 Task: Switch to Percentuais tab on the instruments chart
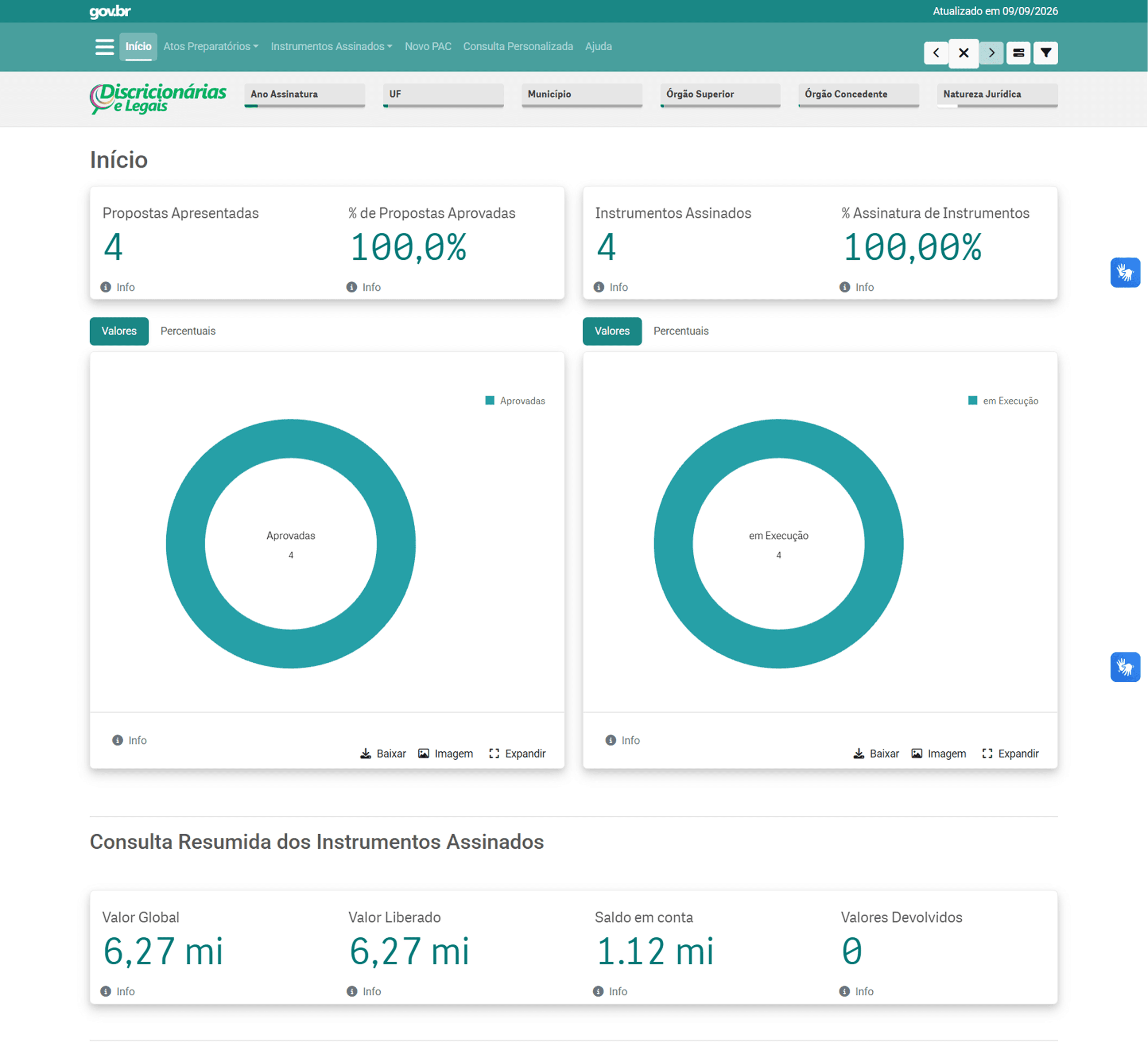point(681,331)
